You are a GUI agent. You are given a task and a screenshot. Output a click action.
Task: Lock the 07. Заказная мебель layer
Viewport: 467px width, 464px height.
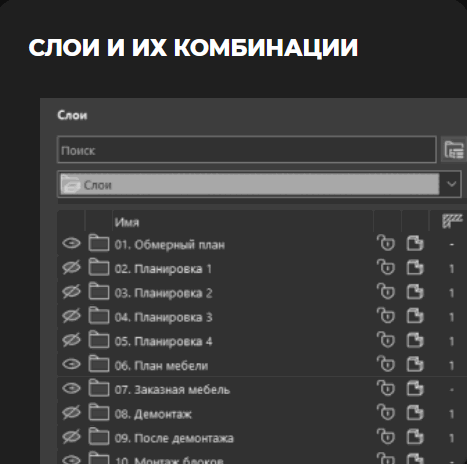pos(386,388)
